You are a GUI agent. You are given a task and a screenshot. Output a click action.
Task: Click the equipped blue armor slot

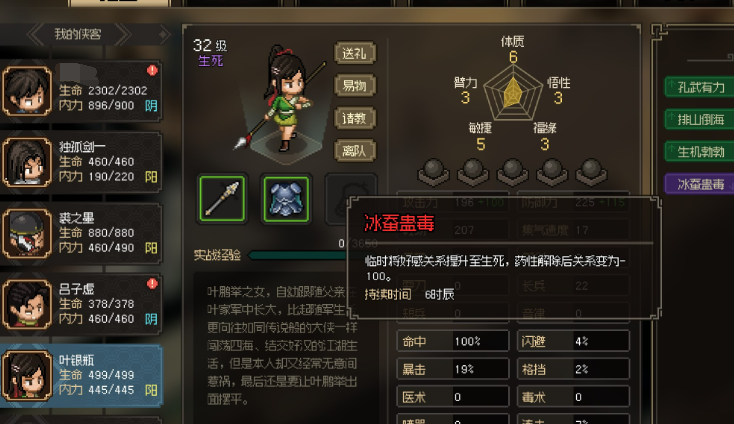(x=286, y=198)
